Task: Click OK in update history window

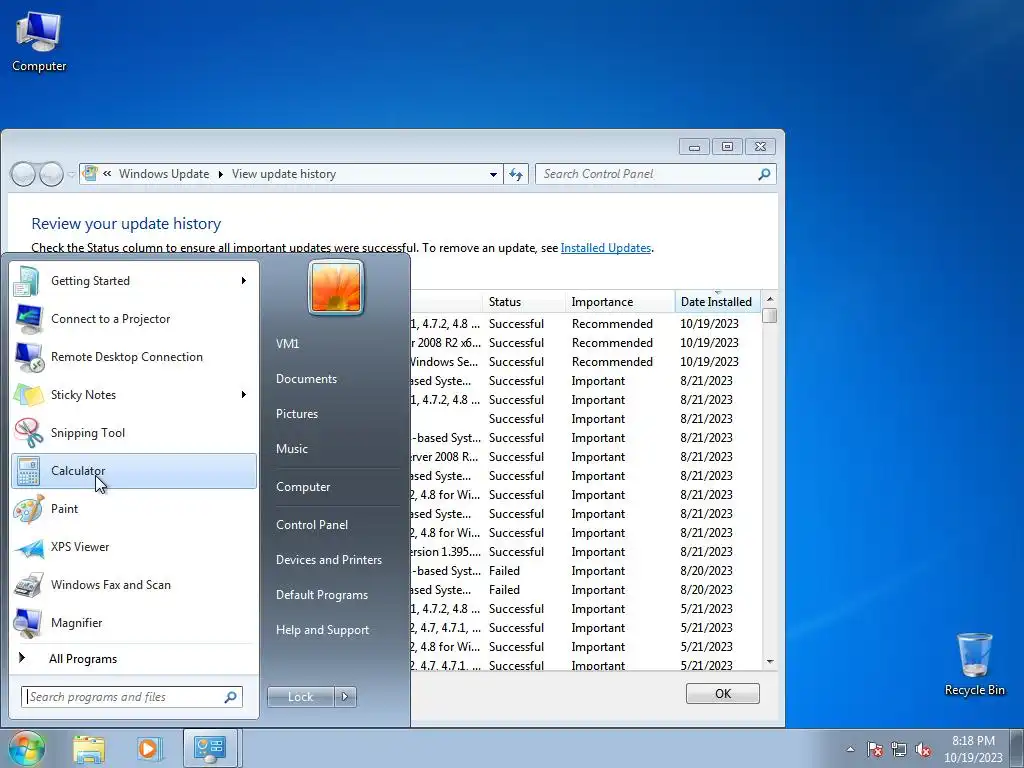Action: coord(723,694)
